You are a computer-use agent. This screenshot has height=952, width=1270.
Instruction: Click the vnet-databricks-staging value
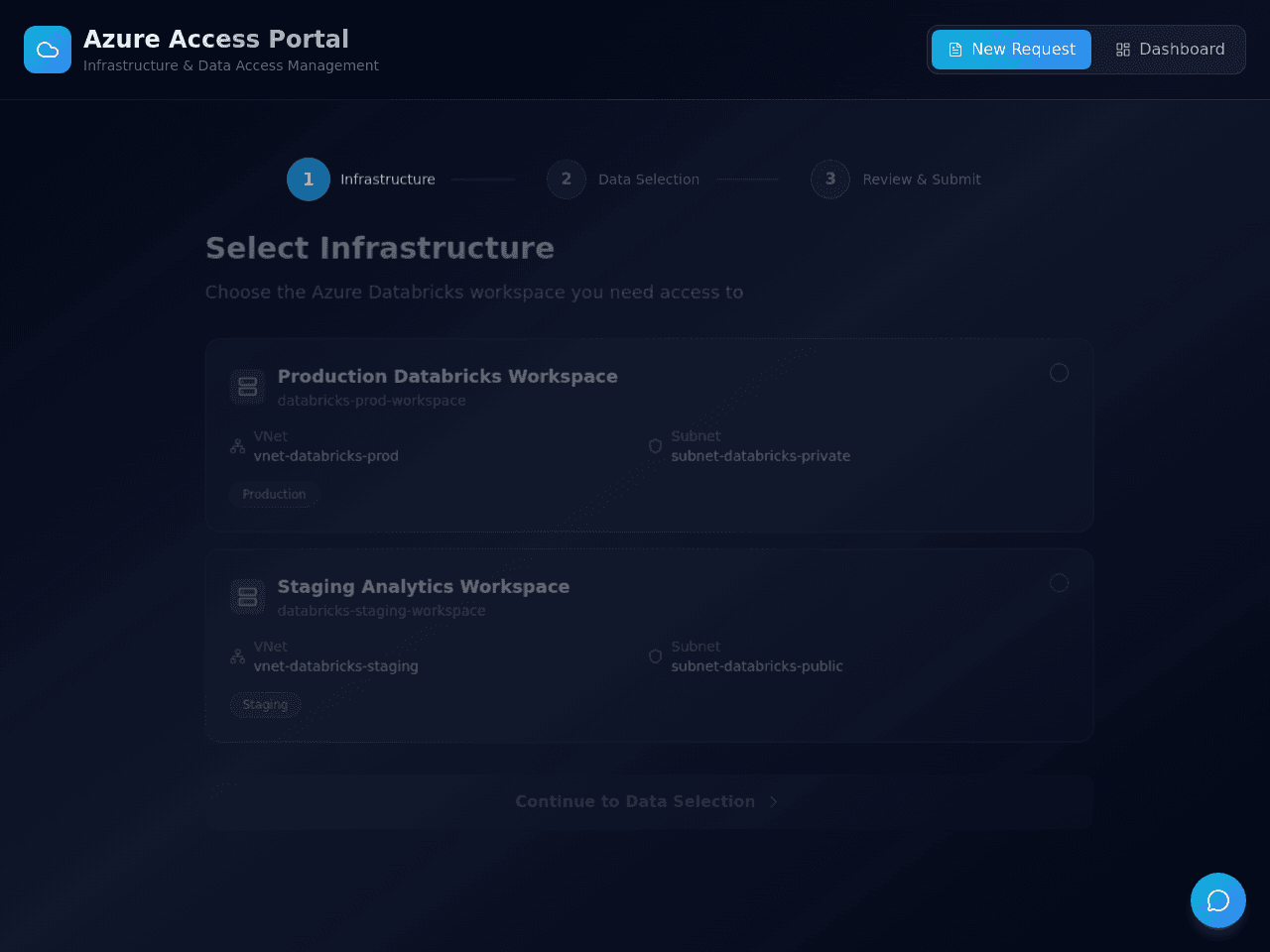click(336, 666)
